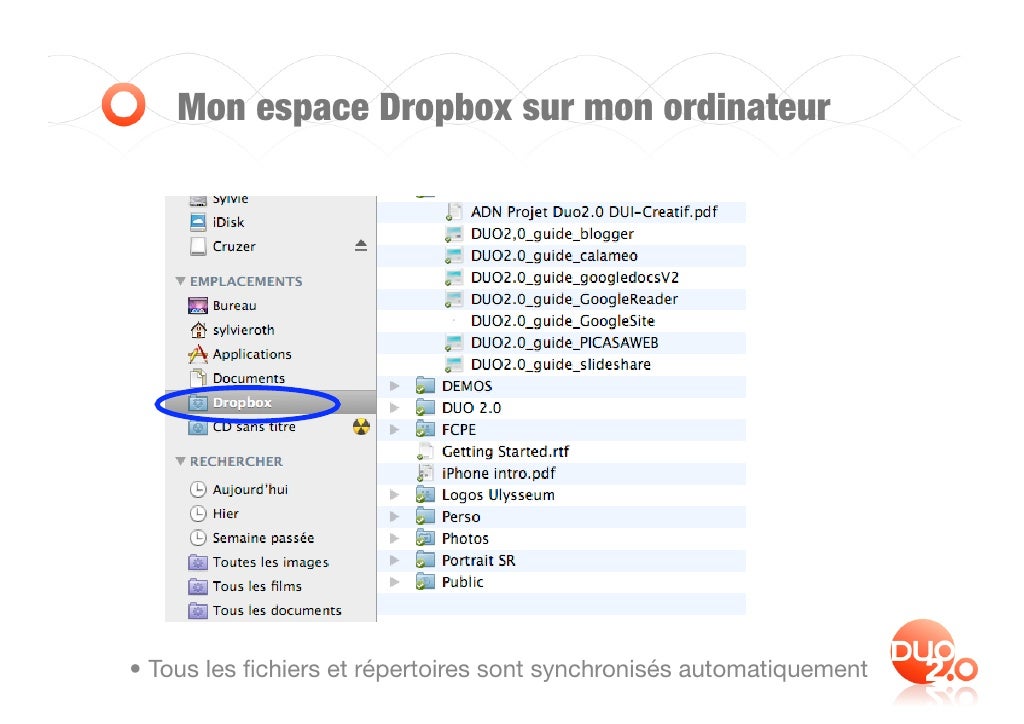1024x724 pixels.
Task: Click the DUO 2.0 folder icon
Action: click(425, 408)
